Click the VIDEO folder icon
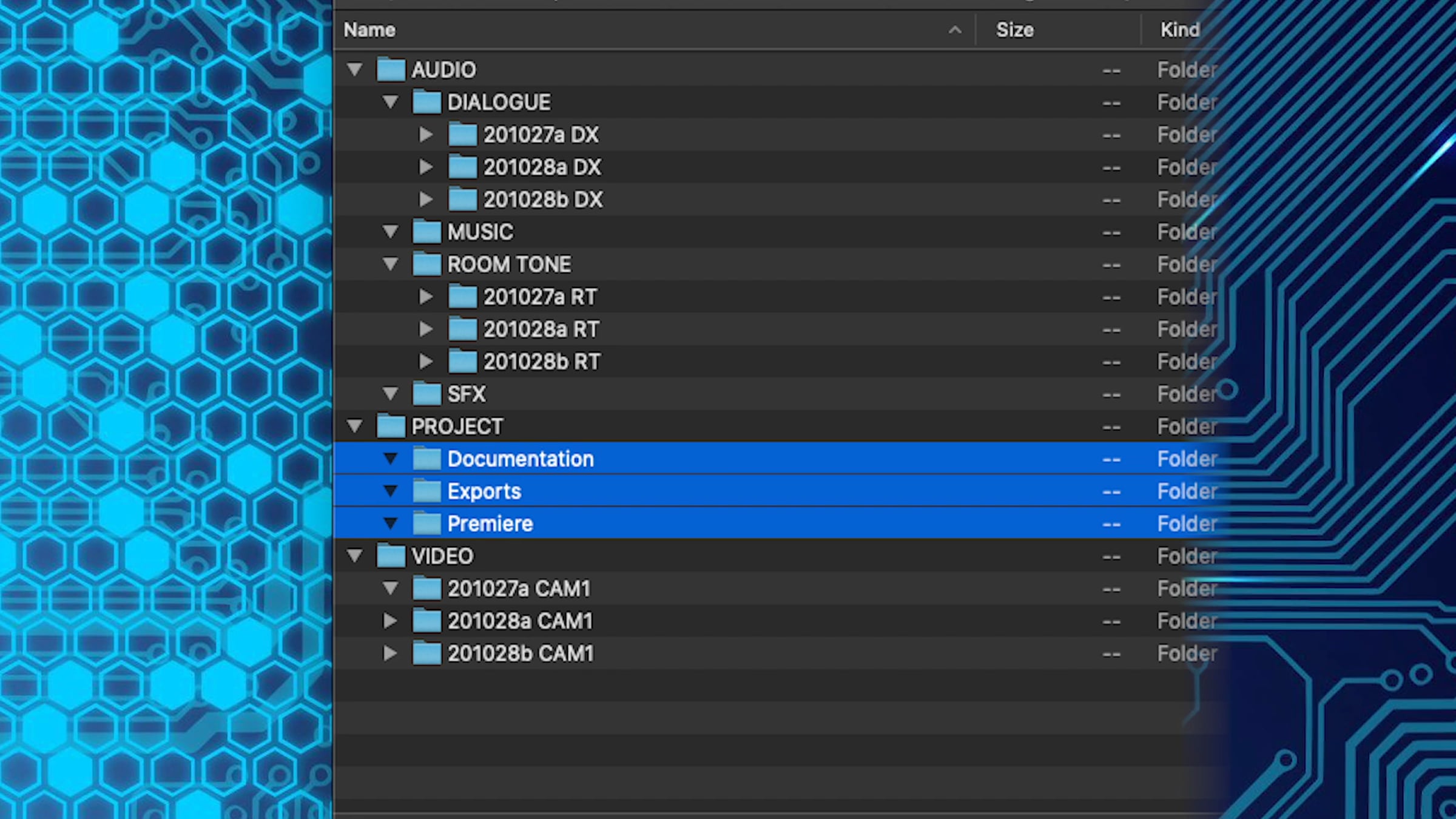The width and height of the screenshot is (1456, 819). (391, 556)
